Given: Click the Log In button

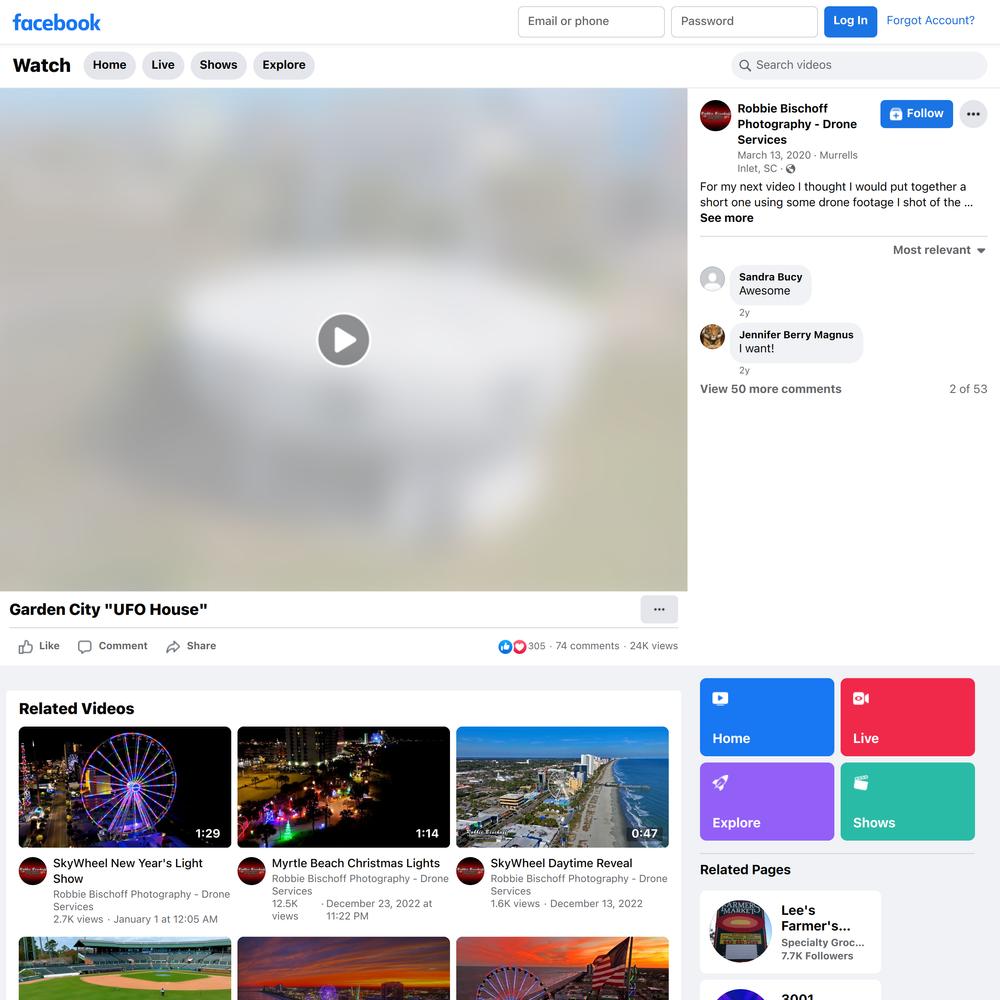Looking at the screenshot, I should point(850,21).
